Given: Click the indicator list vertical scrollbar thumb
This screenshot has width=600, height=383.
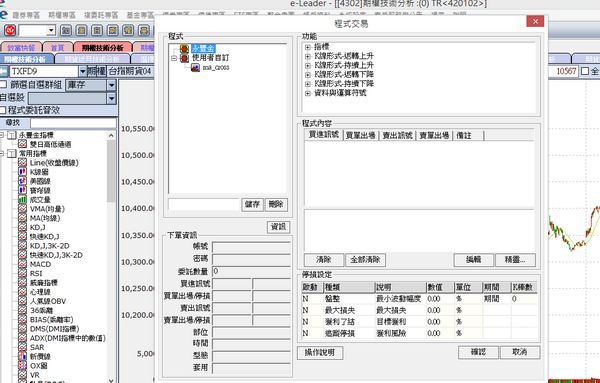Looking at the screenshot, I should (111, 170).
